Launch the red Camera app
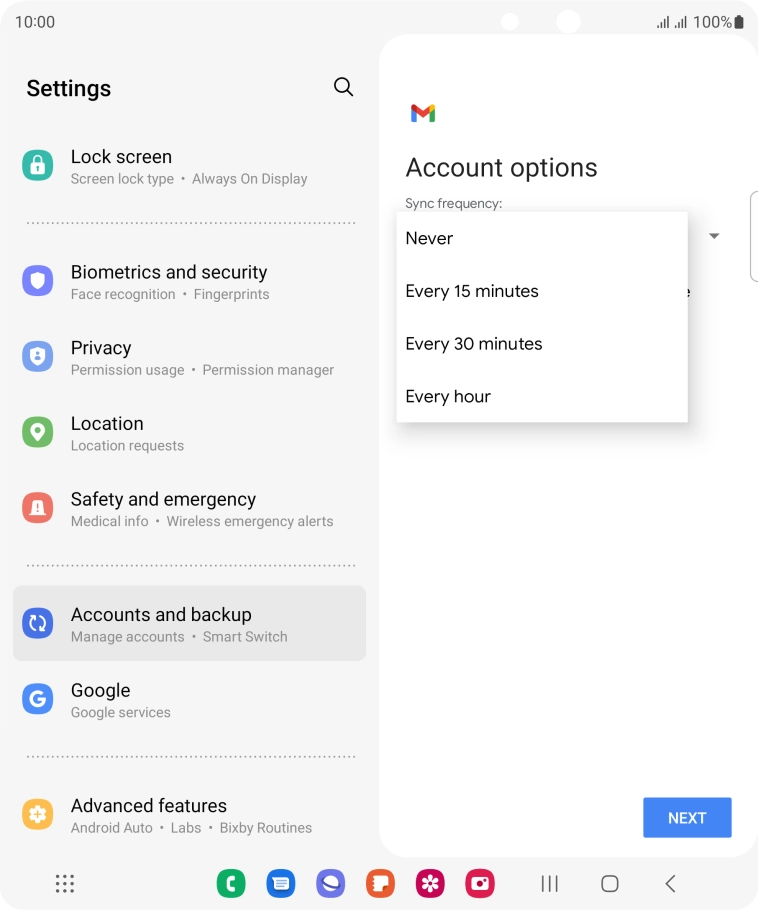758x910 pixels. pos(480,883)
